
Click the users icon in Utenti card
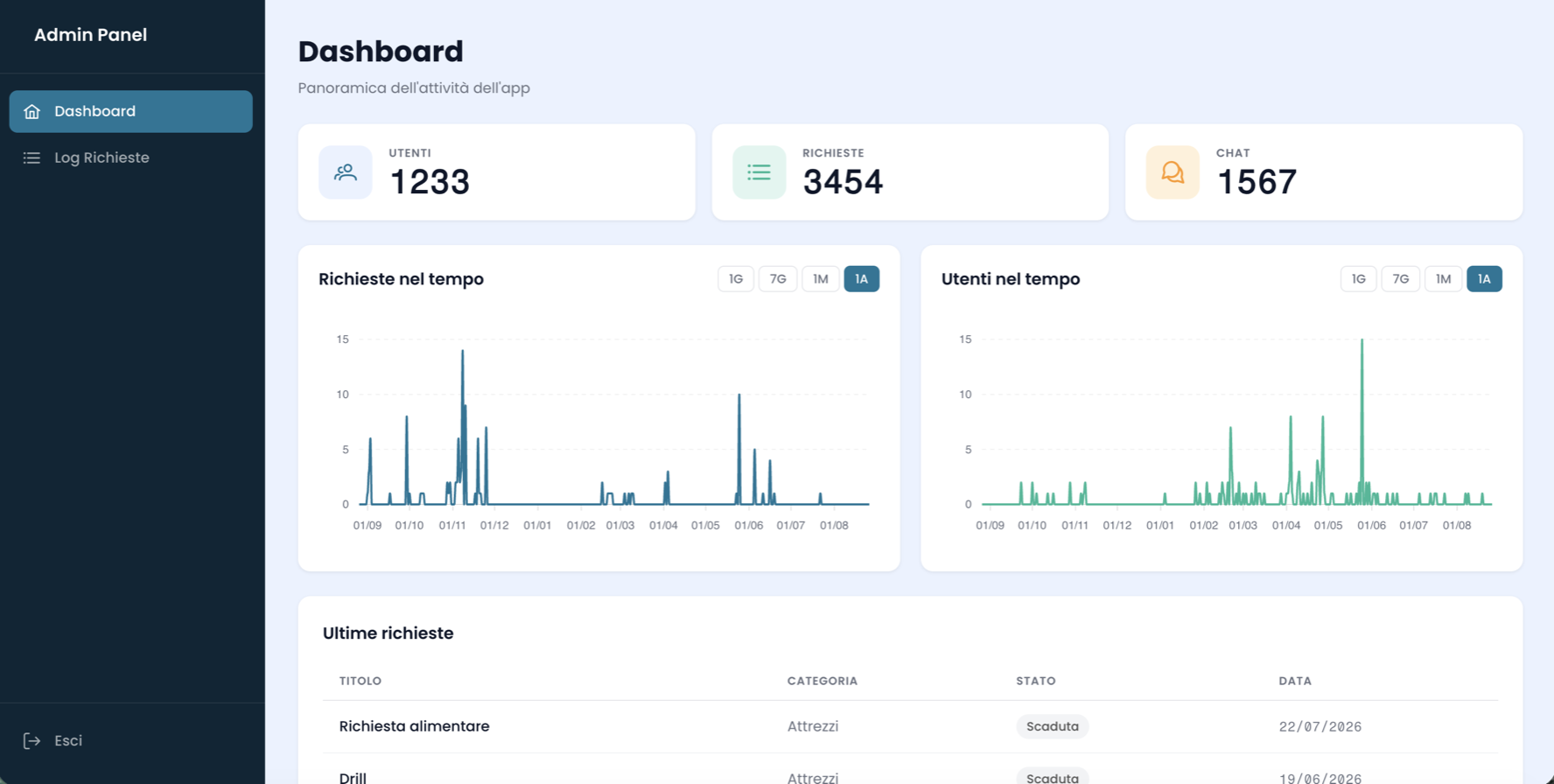(346, 172)
